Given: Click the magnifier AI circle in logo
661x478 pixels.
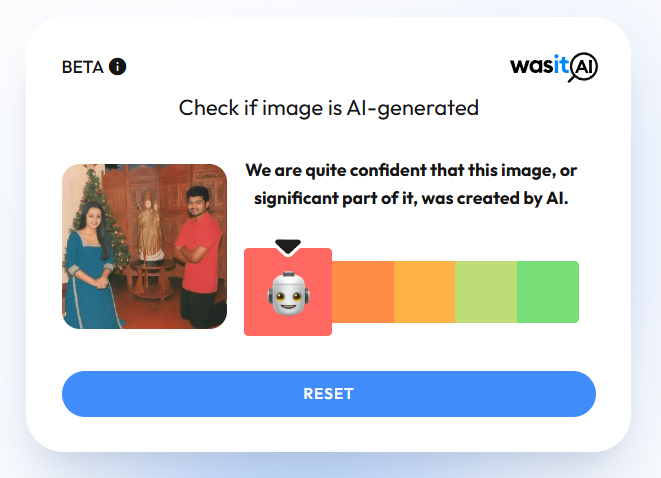Looking at the screenshot, I should (583, 67).
